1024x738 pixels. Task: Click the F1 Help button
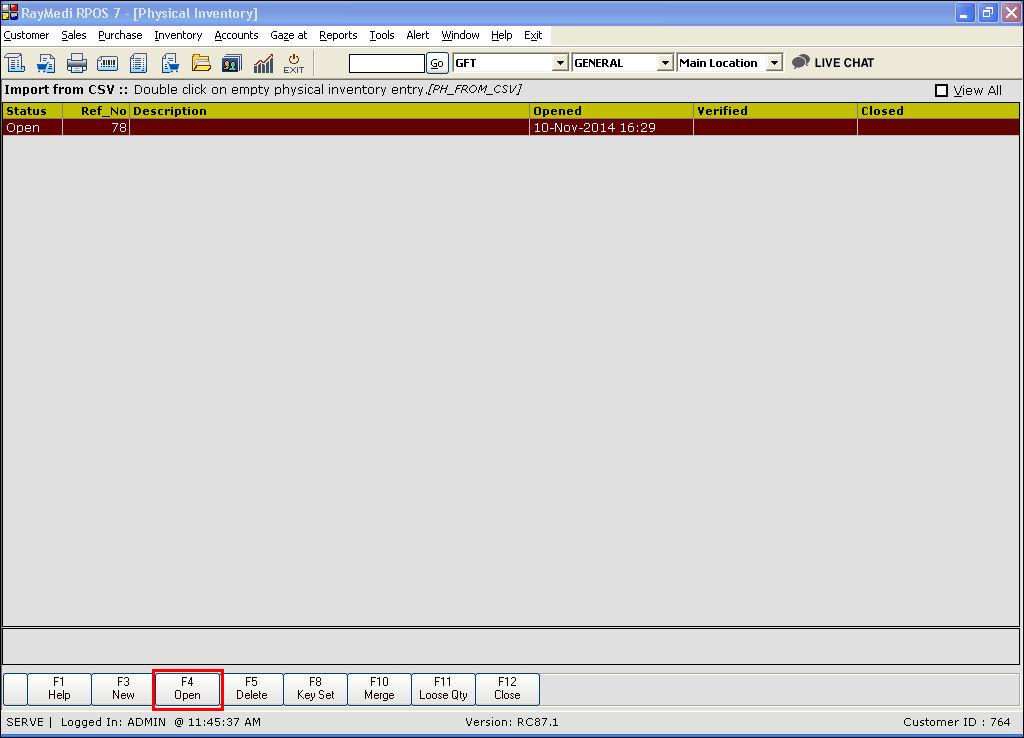[x=59, y=689]
